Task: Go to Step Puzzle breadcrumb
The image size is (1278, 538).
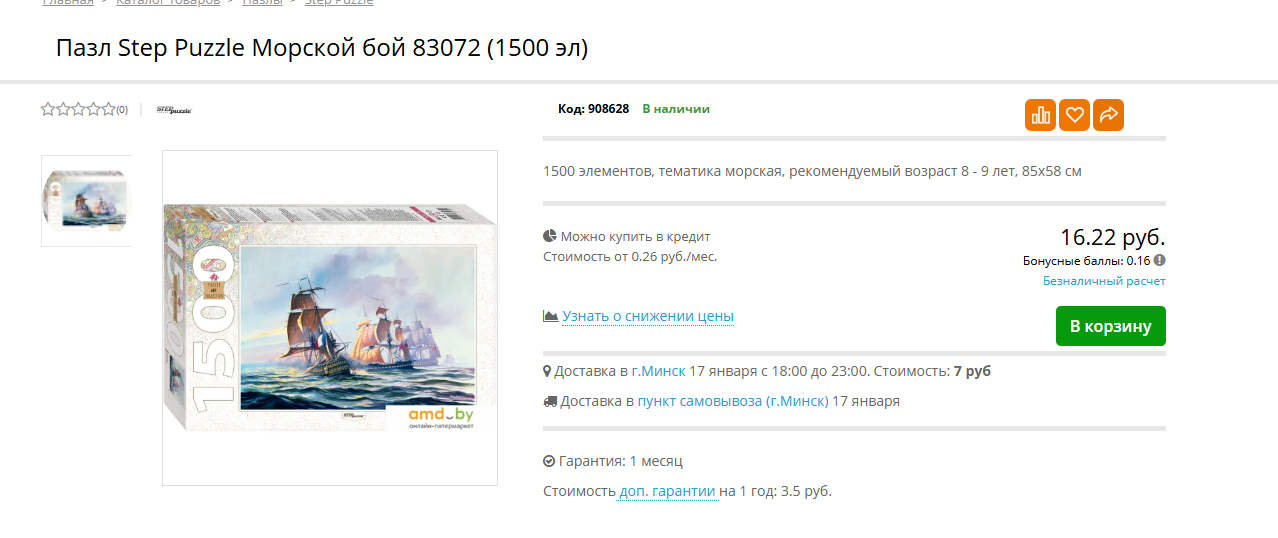Action: pos(339,3)
